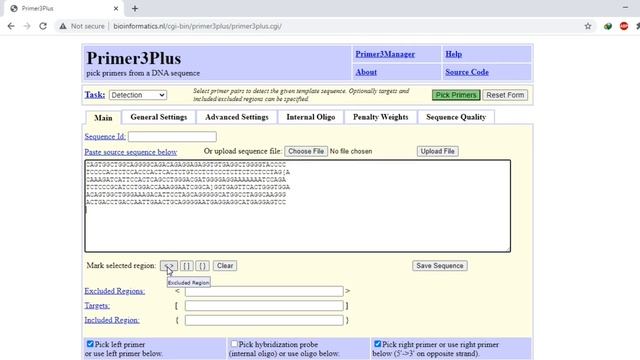Viewport: 640px width, 360px height.
Task: Click the Pick Primers button
Action: (x=456, y=95)
